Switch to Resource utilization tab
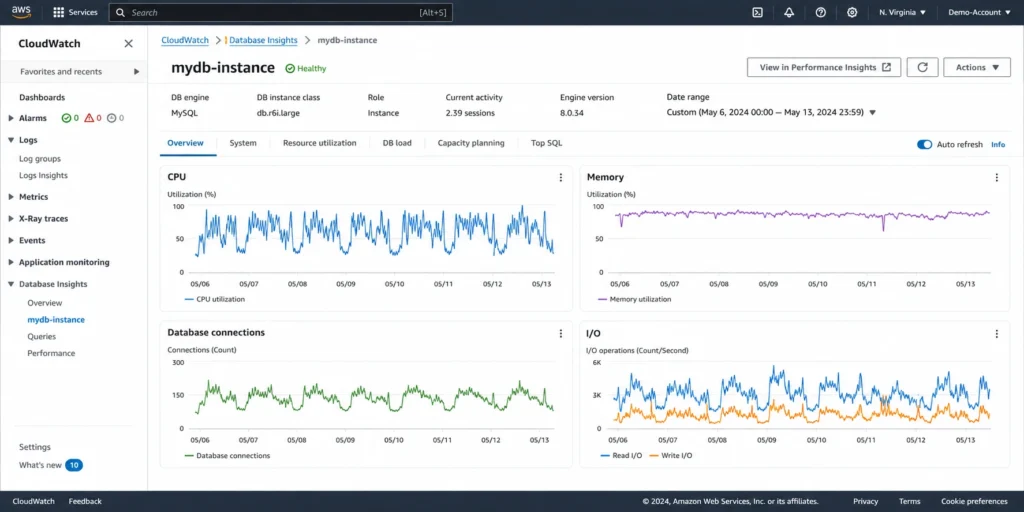 coord(319,143)
